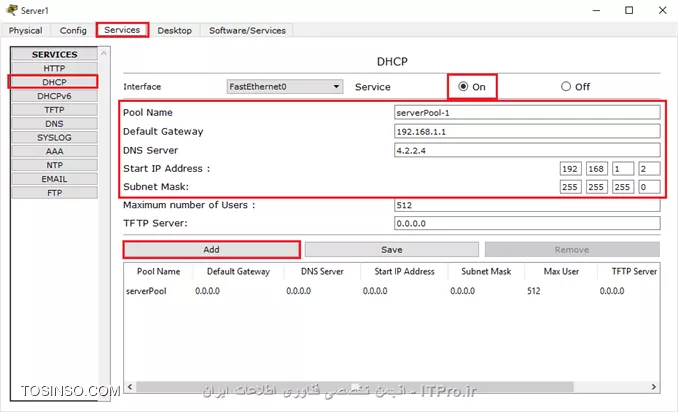This screenshot has height=412, width=678.
Task: Click the Max User column header
Action: coord(561,271)
